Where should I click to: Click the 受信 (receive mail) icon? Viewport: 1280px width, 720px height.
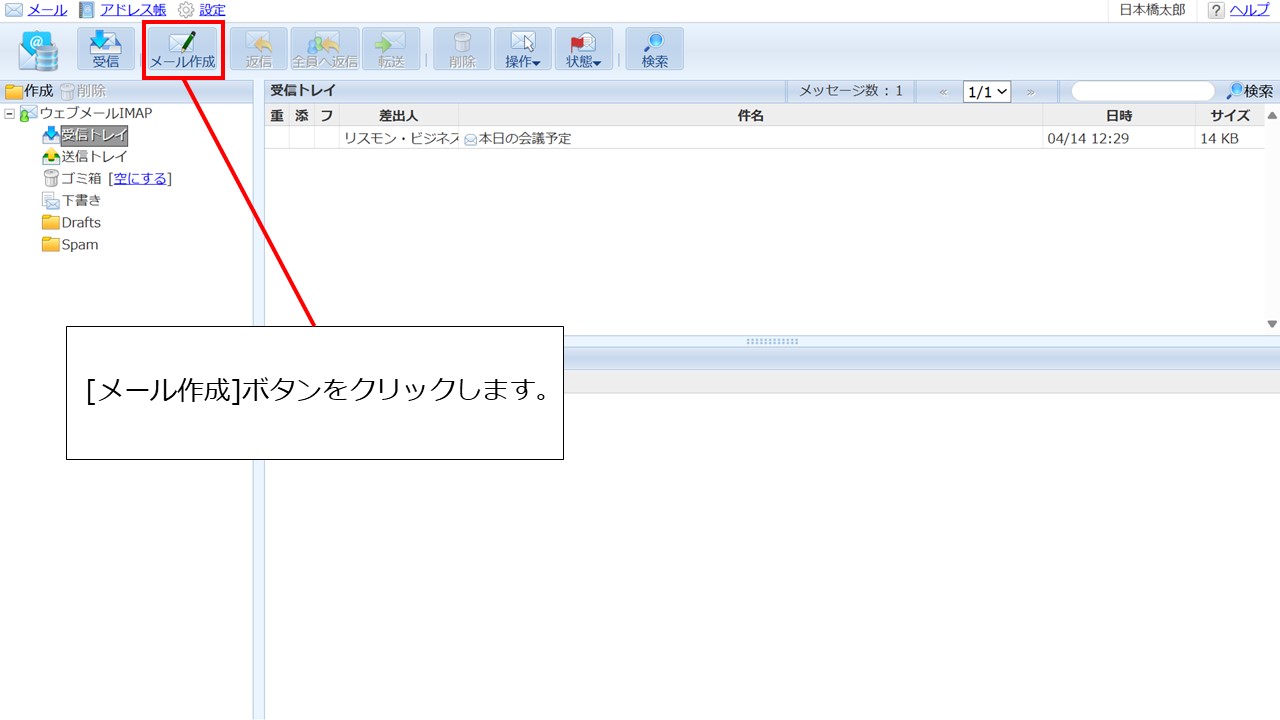pos(105,48)
